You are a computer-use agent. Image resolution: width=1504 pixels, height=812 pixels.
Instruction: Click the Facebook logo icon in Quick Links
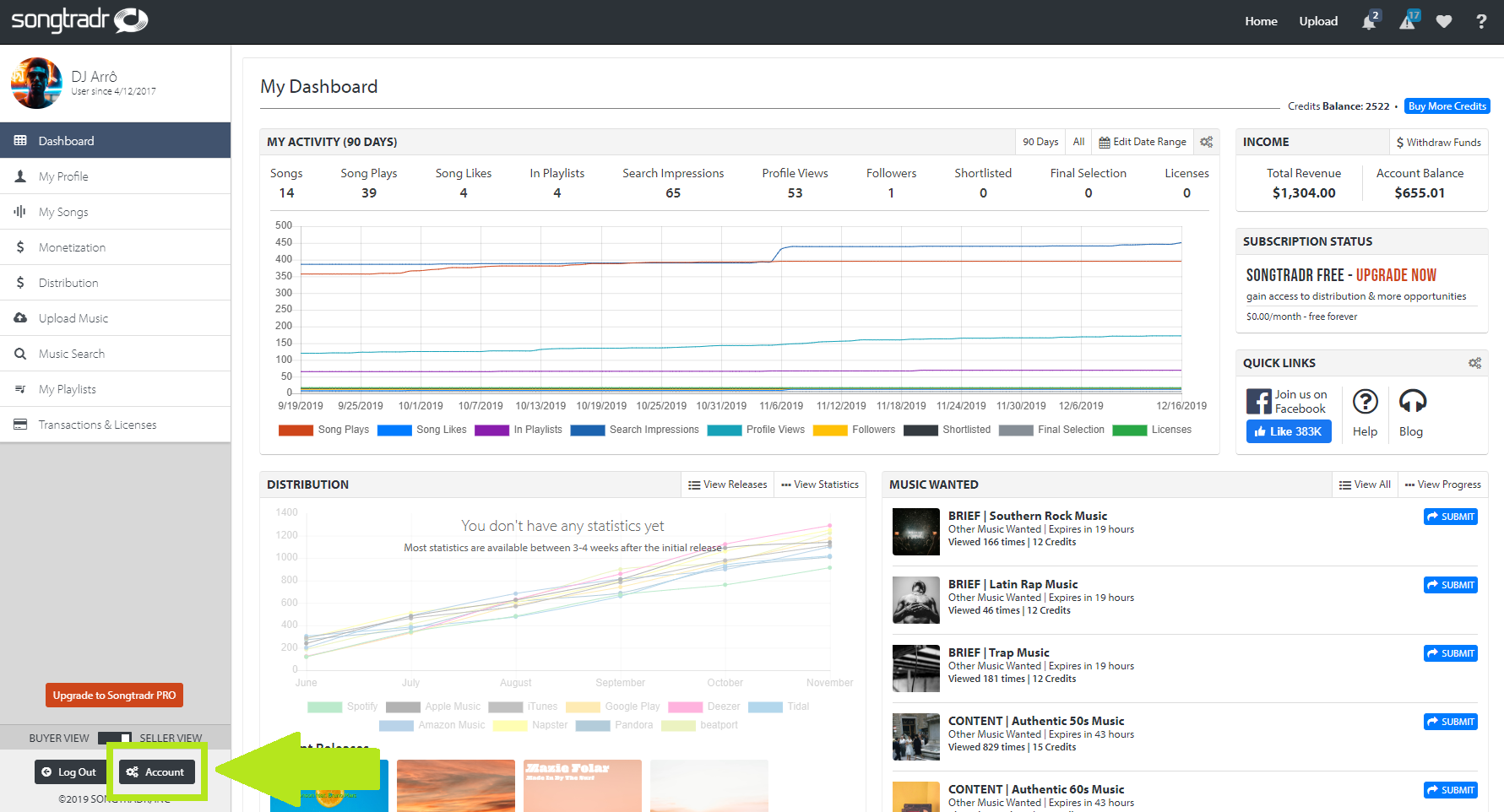pos(1258,401)
